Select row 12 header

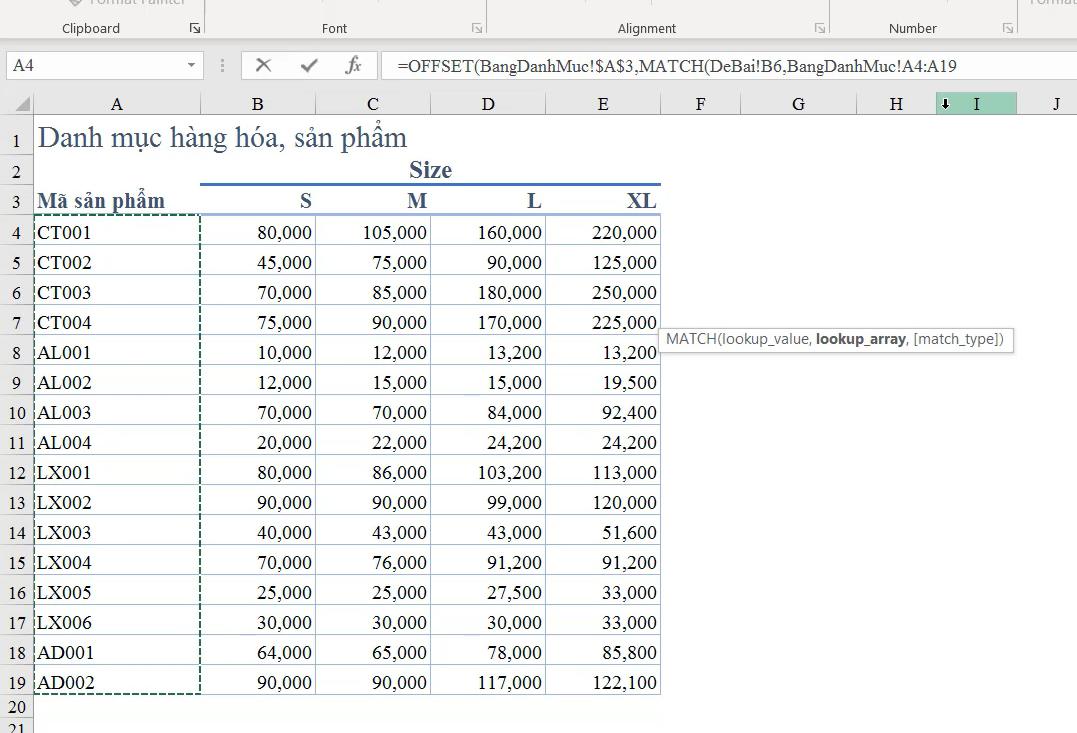pyautogui.click(x=17, y=472)
